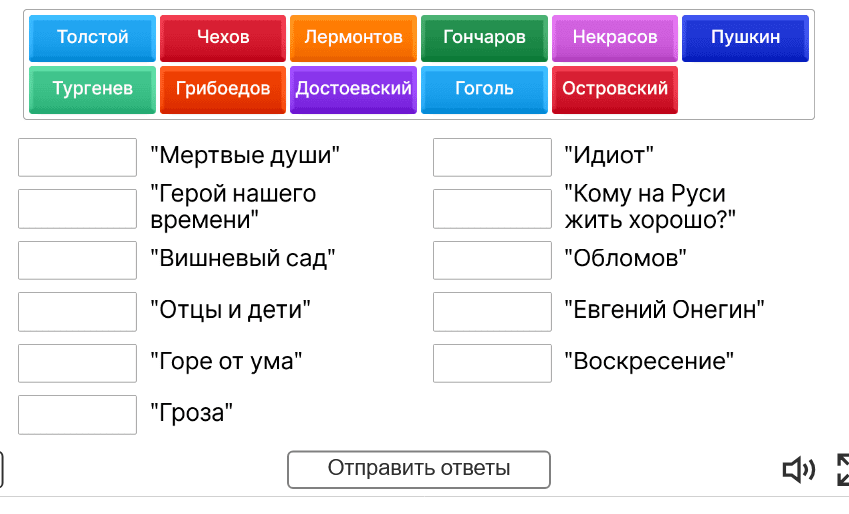
Task: Click the answer box for "Обломов"
Action: (492, 260)
